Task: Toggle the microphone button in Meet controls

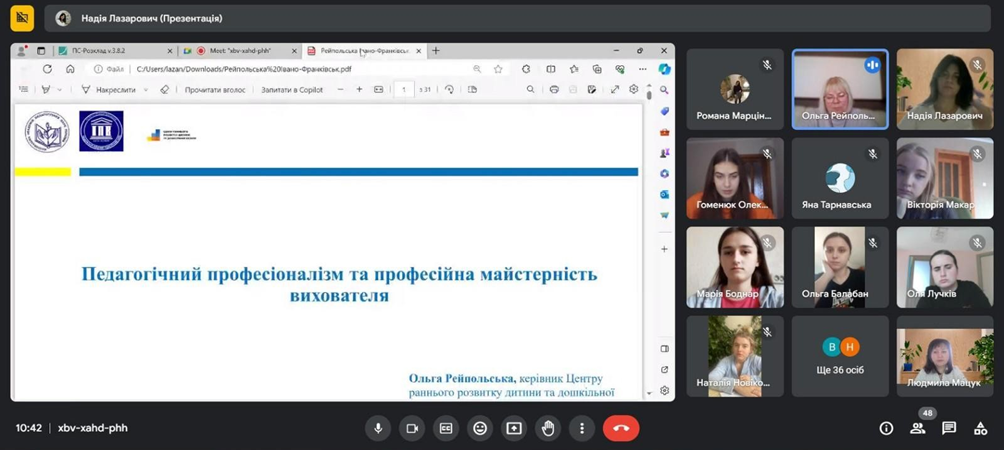Action: coord(378,428)
